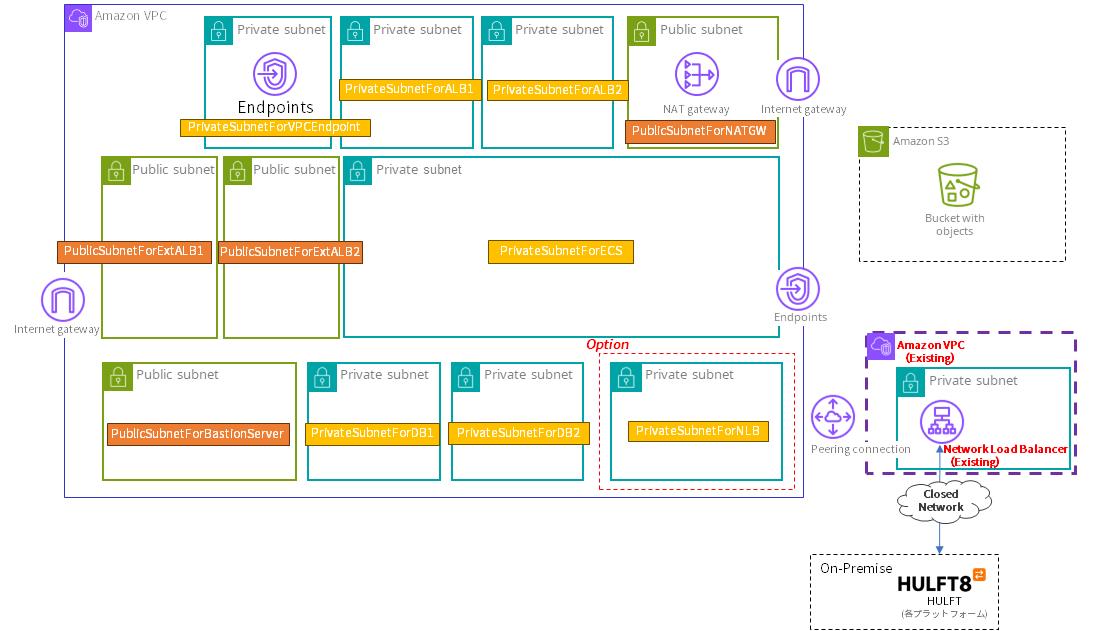Click the PublicSubnetForBastionServer label
Viewport: 1096px width, 631px height.
click(198, 434)
